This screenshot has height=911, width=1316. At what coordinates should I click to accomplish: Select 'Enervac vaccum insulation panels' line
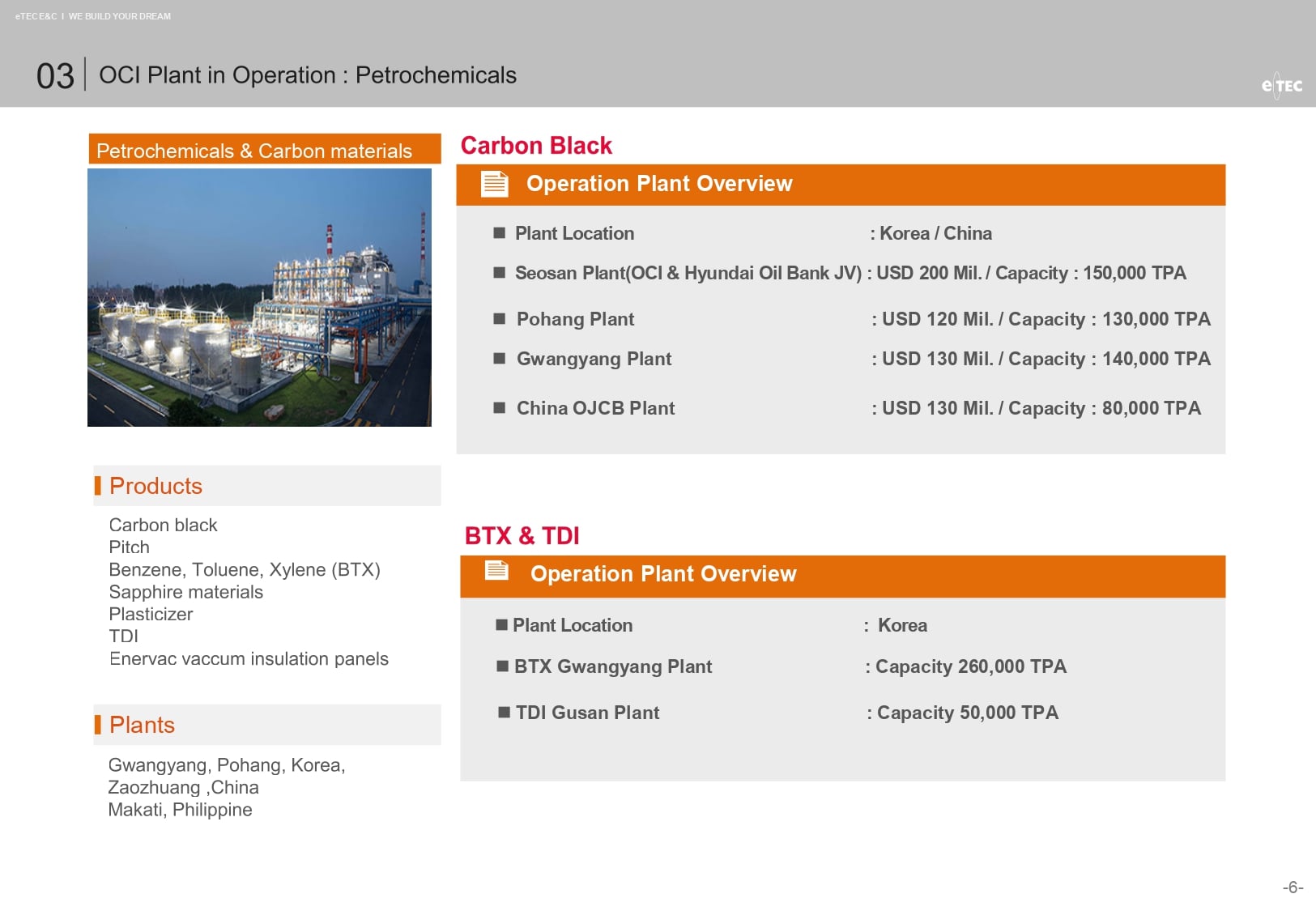pyautogui.click(x=249, y=659)
